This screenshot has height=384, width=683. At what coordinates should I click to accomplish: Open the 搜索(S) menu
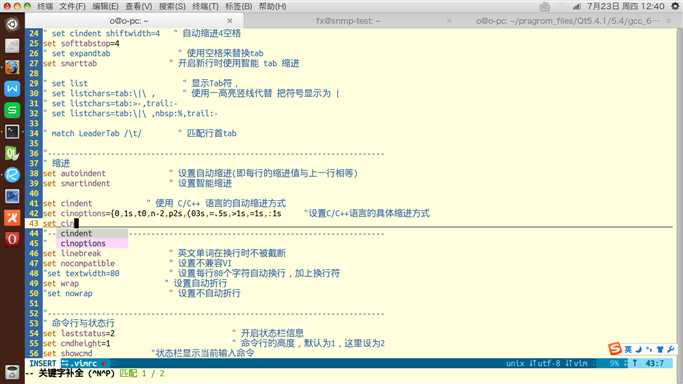tap(172, 7)
